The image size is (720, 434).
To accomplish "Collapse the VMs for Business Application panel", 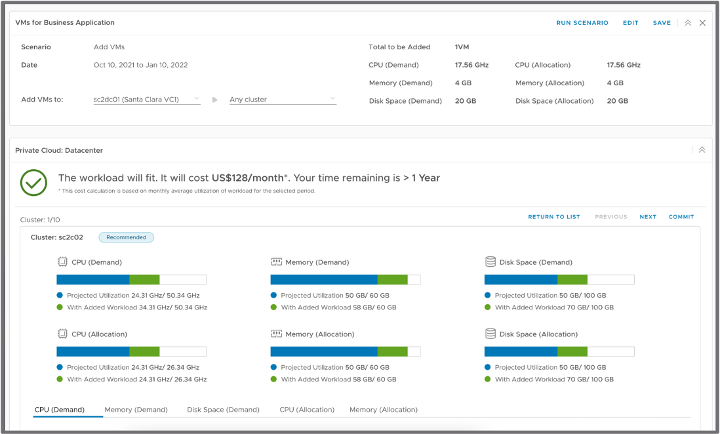I will click(x=688, y=22).
